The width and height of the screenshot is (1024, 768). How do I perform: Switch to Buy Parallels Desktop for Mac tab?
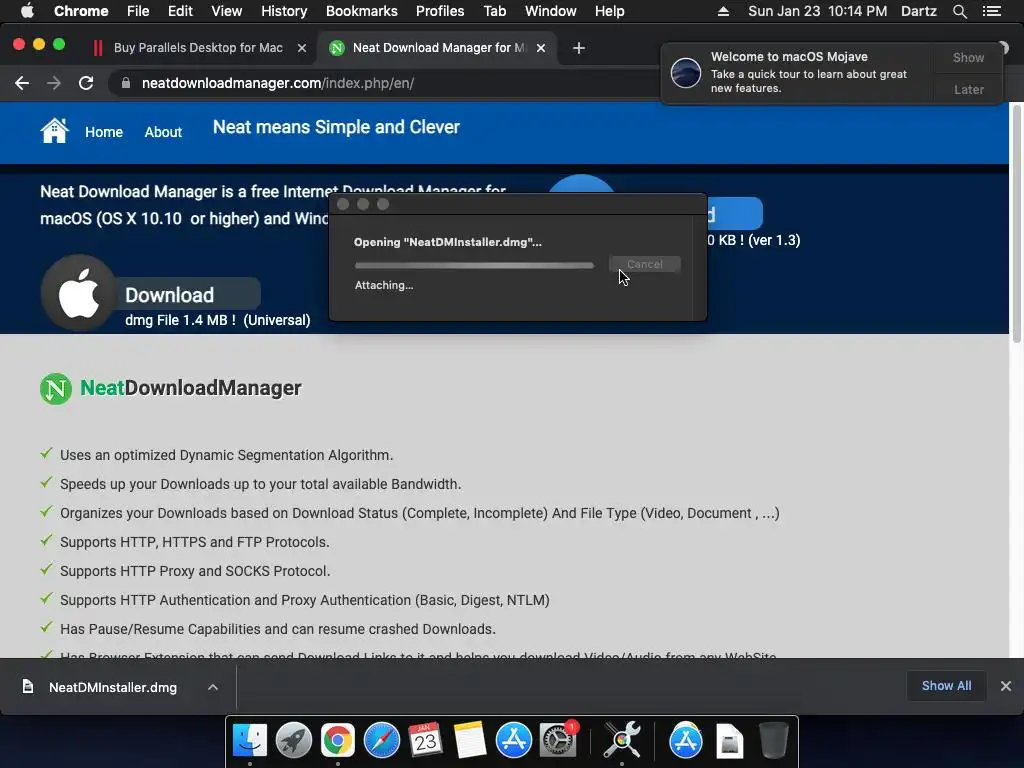pos(198,48)
